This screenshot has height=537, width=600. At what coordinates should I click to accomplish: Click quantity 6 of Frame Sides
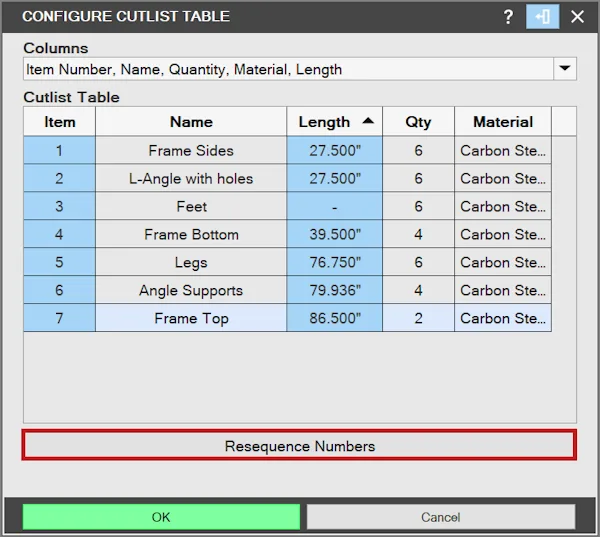tap(418, 150)
